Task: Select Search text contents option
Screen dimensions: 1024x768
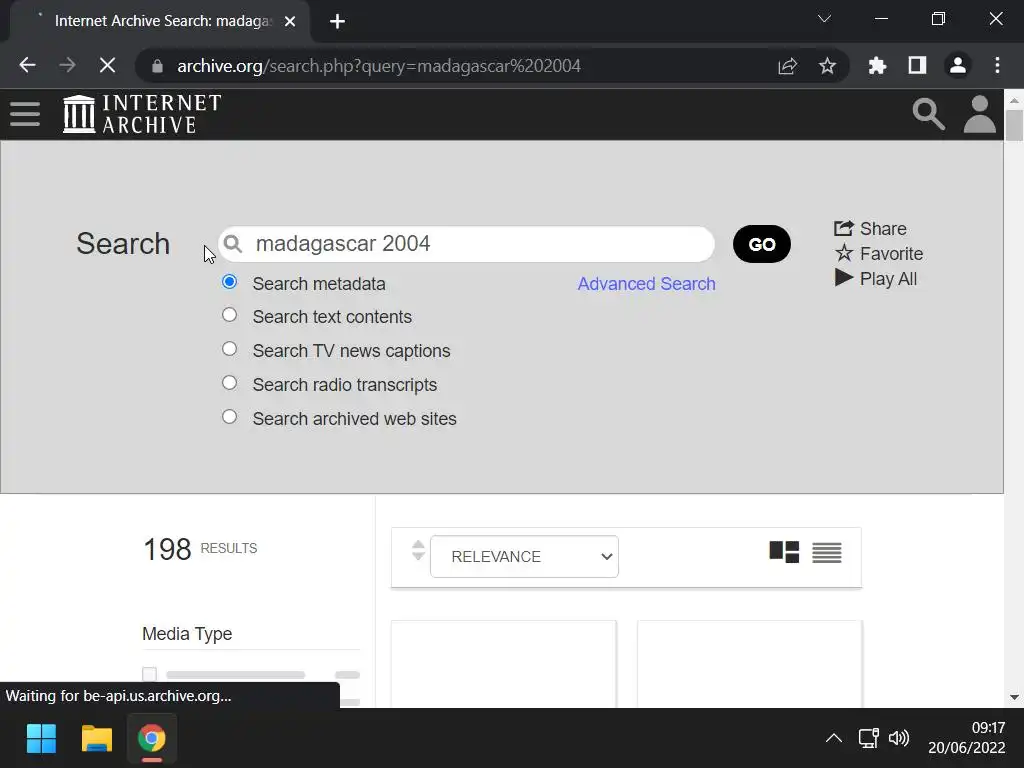Action: pyautogui.click(x=229, y=315)
